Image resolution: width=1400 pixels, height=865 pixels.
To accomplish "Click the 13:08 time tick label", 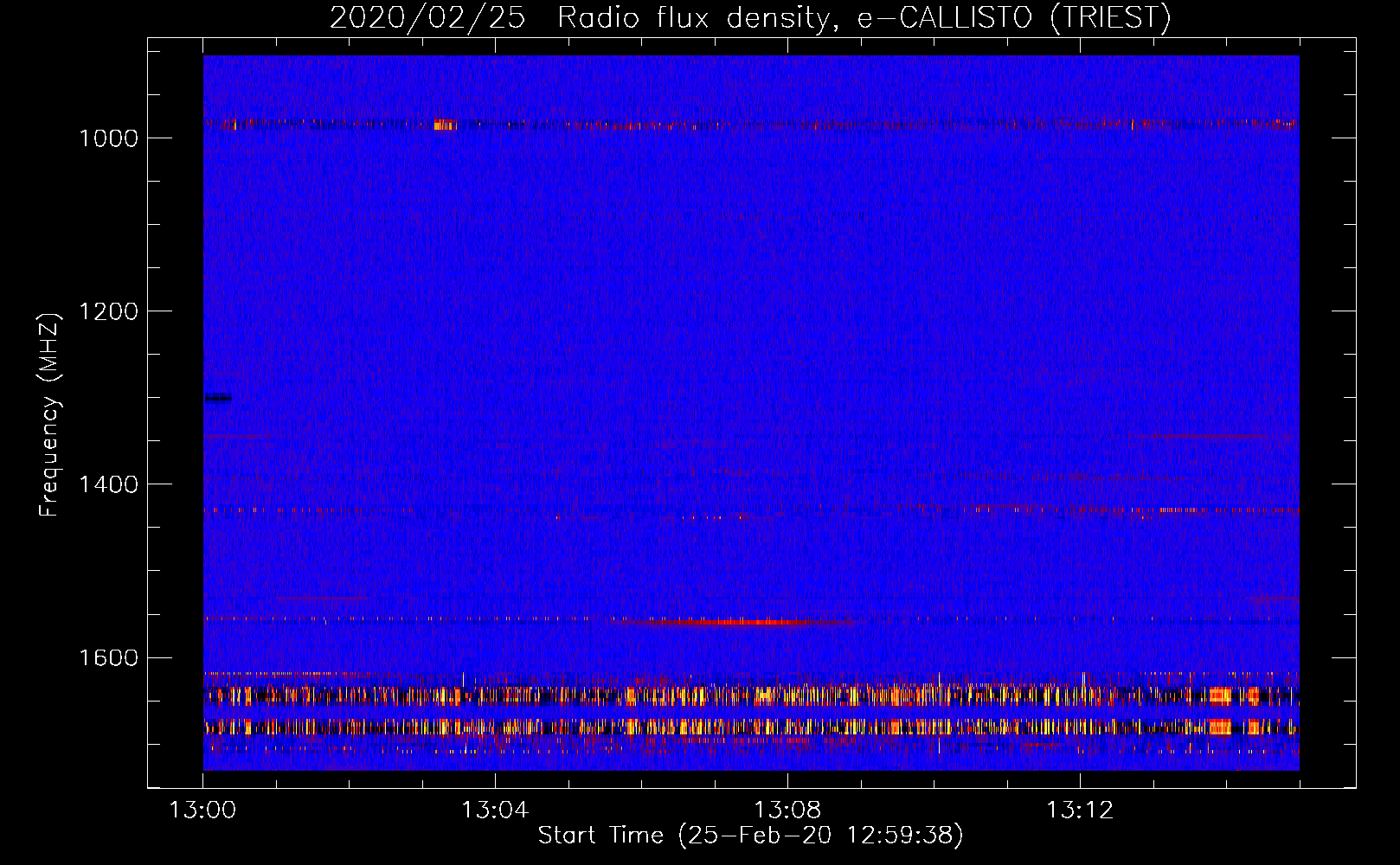I will pyautogui.click(x=787, y=811).
